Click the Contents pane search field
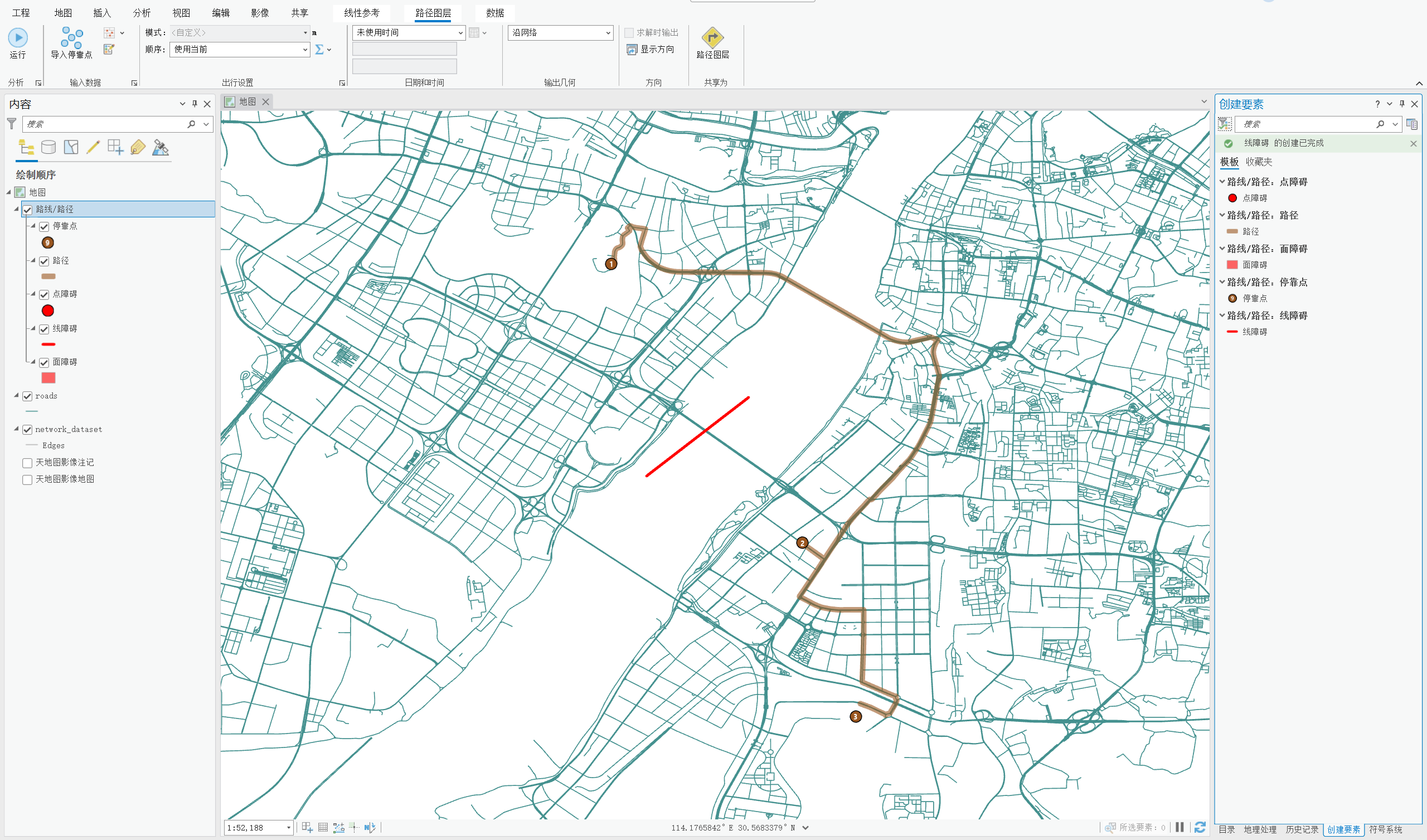Screen dimensions: 1427x840 pos(105,124)
